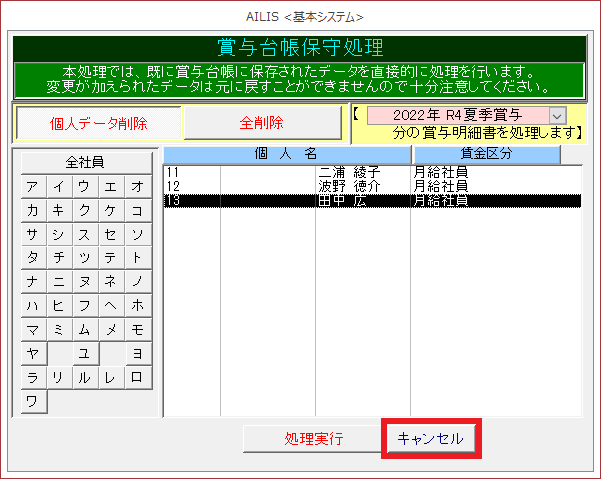Filter names by the ア kana button
The height and width of the screenshot is (479, 601).
[33, 187]
